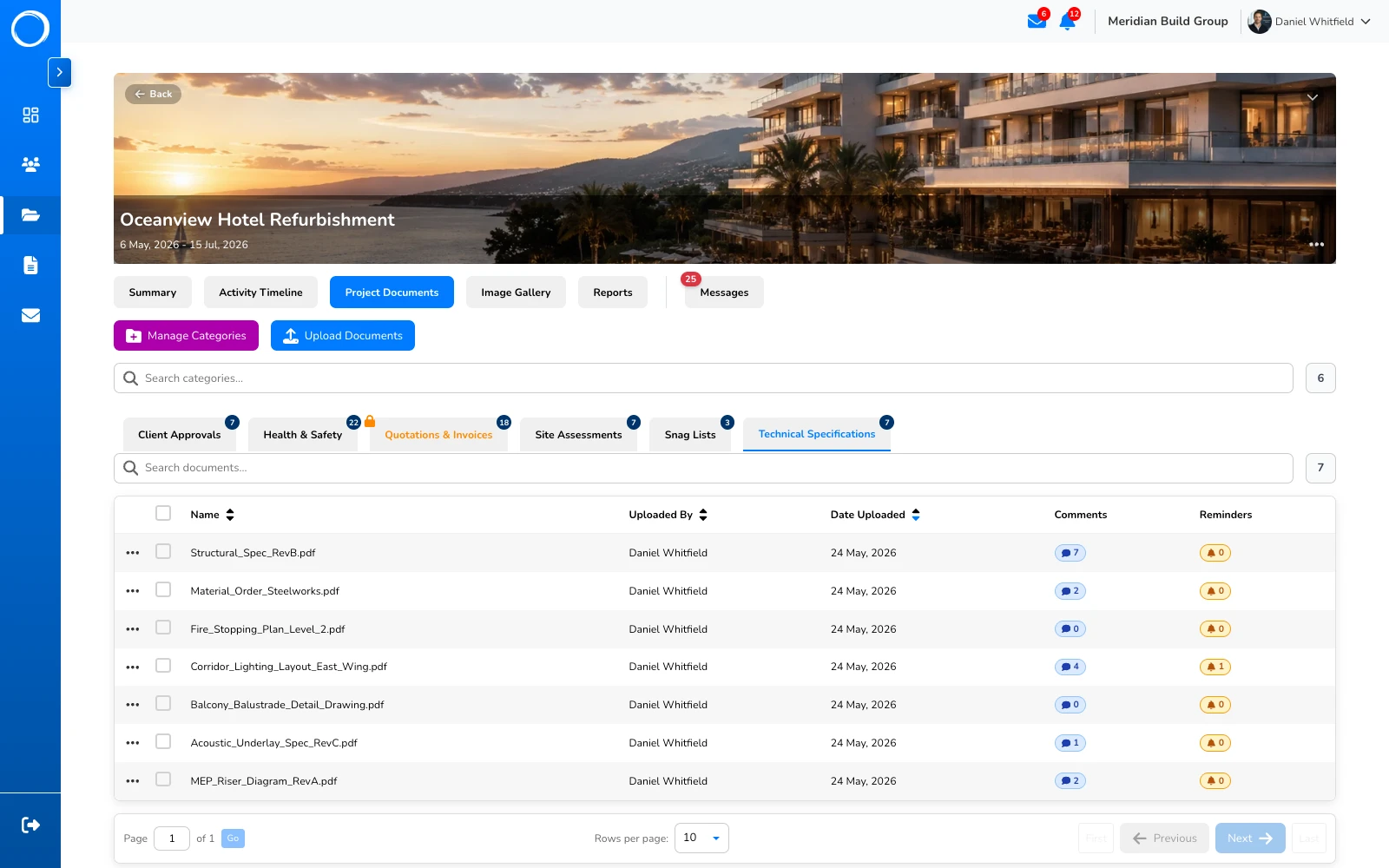Select the Balcony_Balustrade_Detail_Drawing.pdf checkbox
1389x868 pixels.
click(163, 703)
